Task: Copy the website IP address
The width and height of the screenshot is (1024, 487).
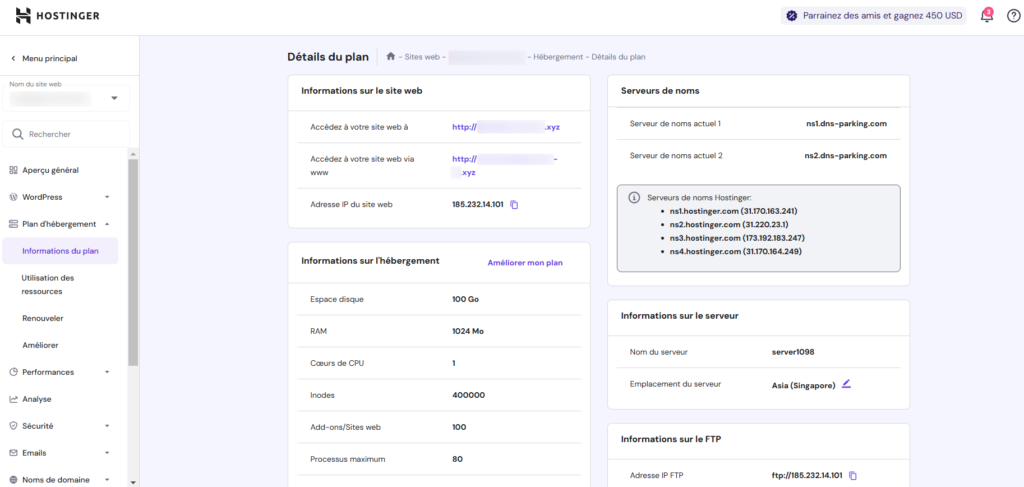Action: pyautogui.click(x=515, y=205)
